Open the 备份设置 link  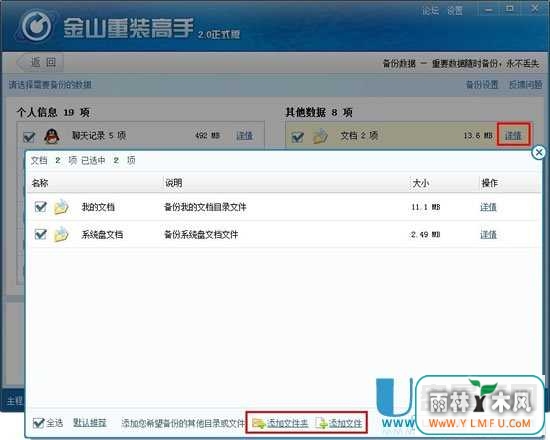pos(482,85)
